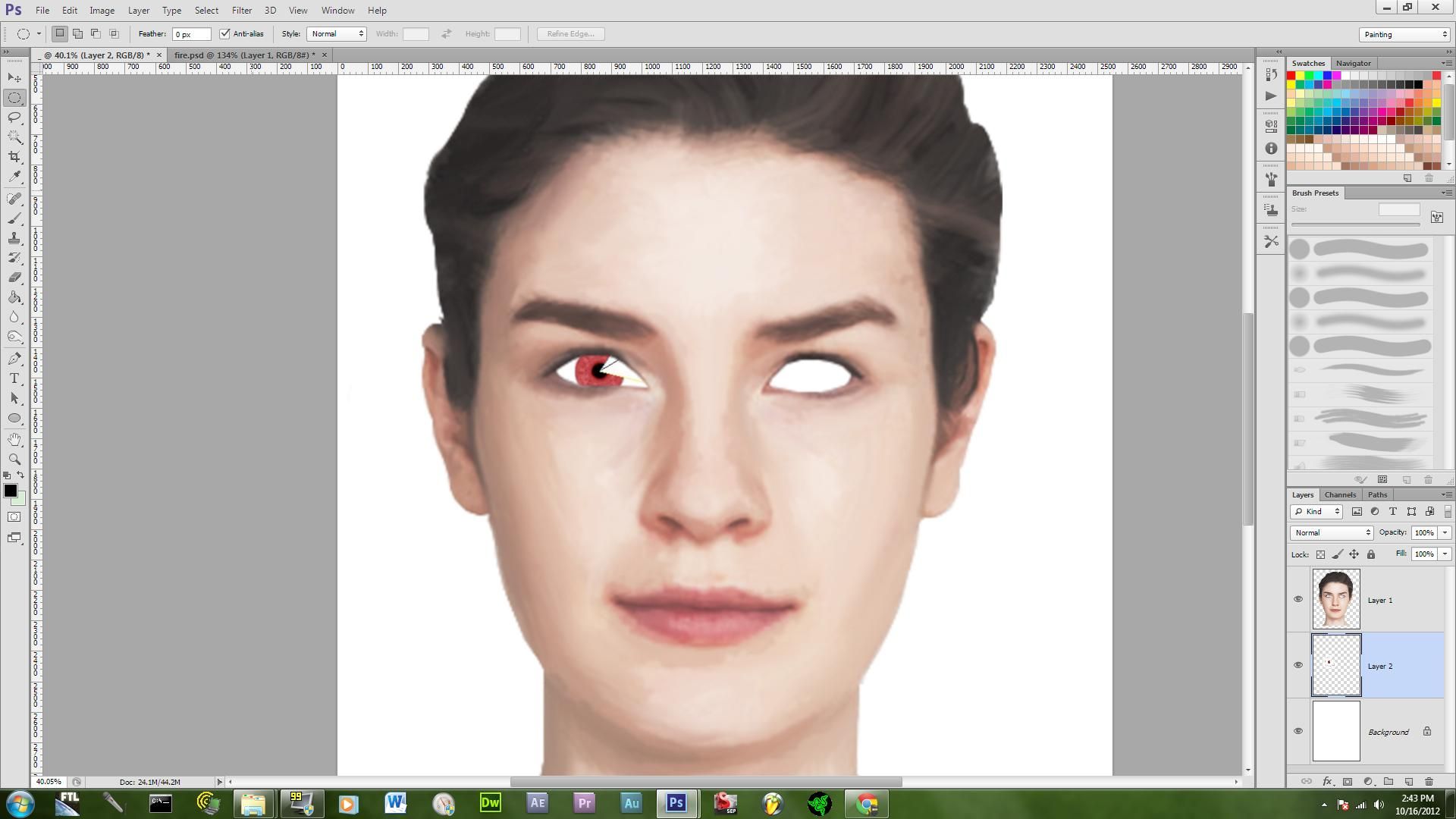Select the Crop tool
This screenshot has width=1456, height=819.
[x=14, y=157]
